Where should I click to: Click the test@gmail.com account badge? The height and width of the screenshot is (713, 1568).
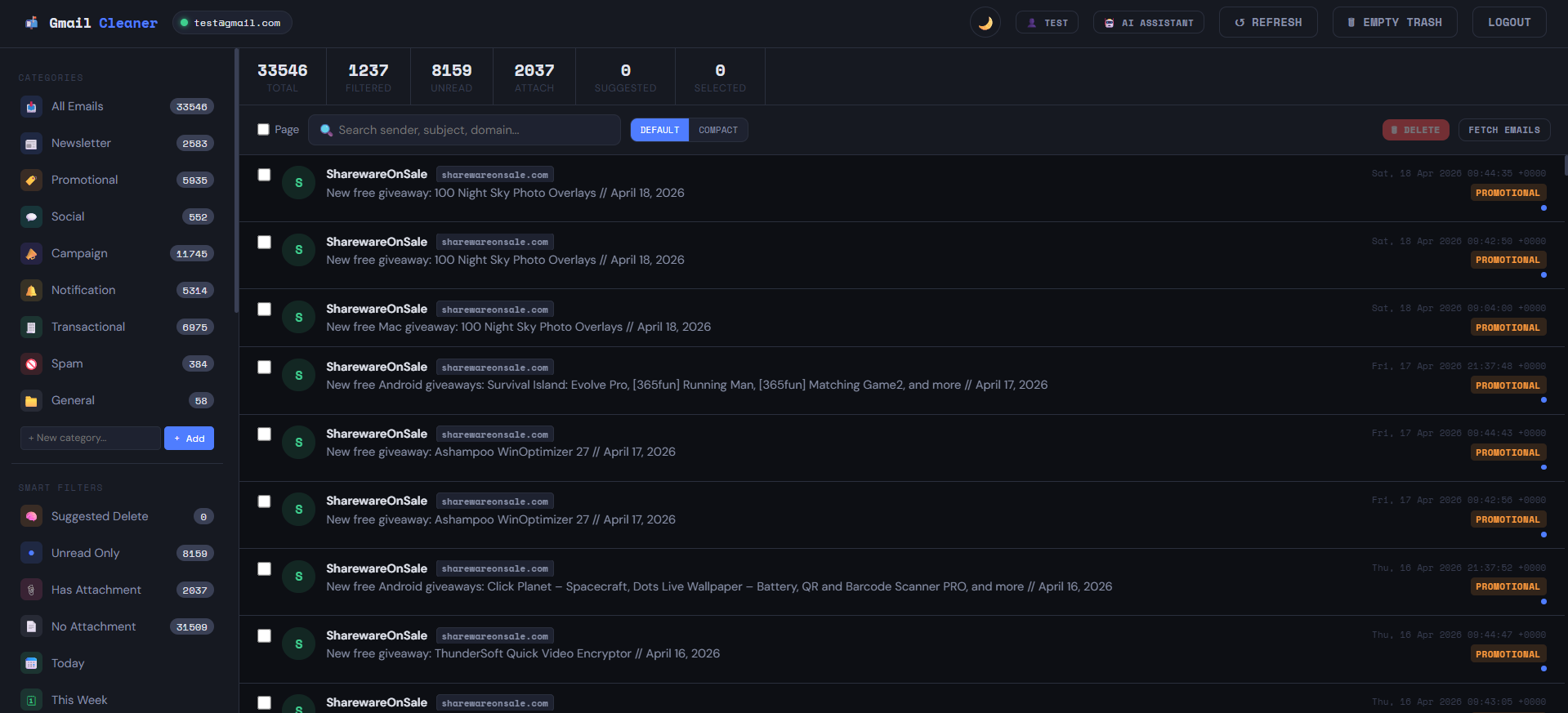click(x=232, y=23)
